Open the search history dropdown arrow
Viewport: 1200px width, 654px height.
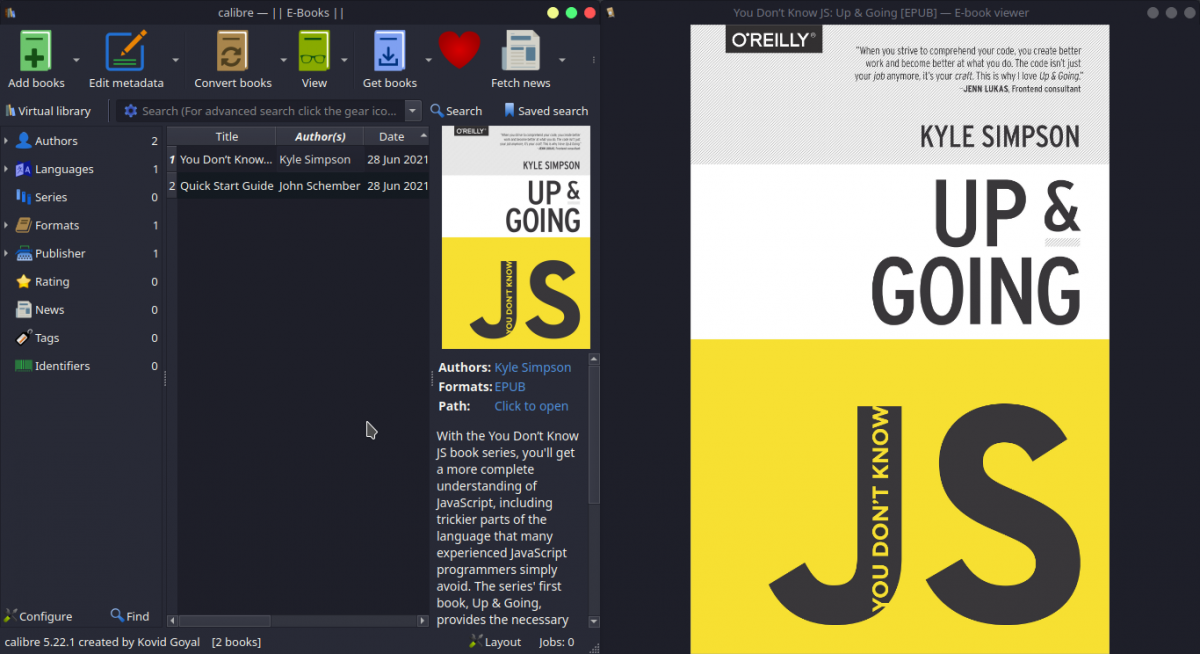(x=413, y=111)
